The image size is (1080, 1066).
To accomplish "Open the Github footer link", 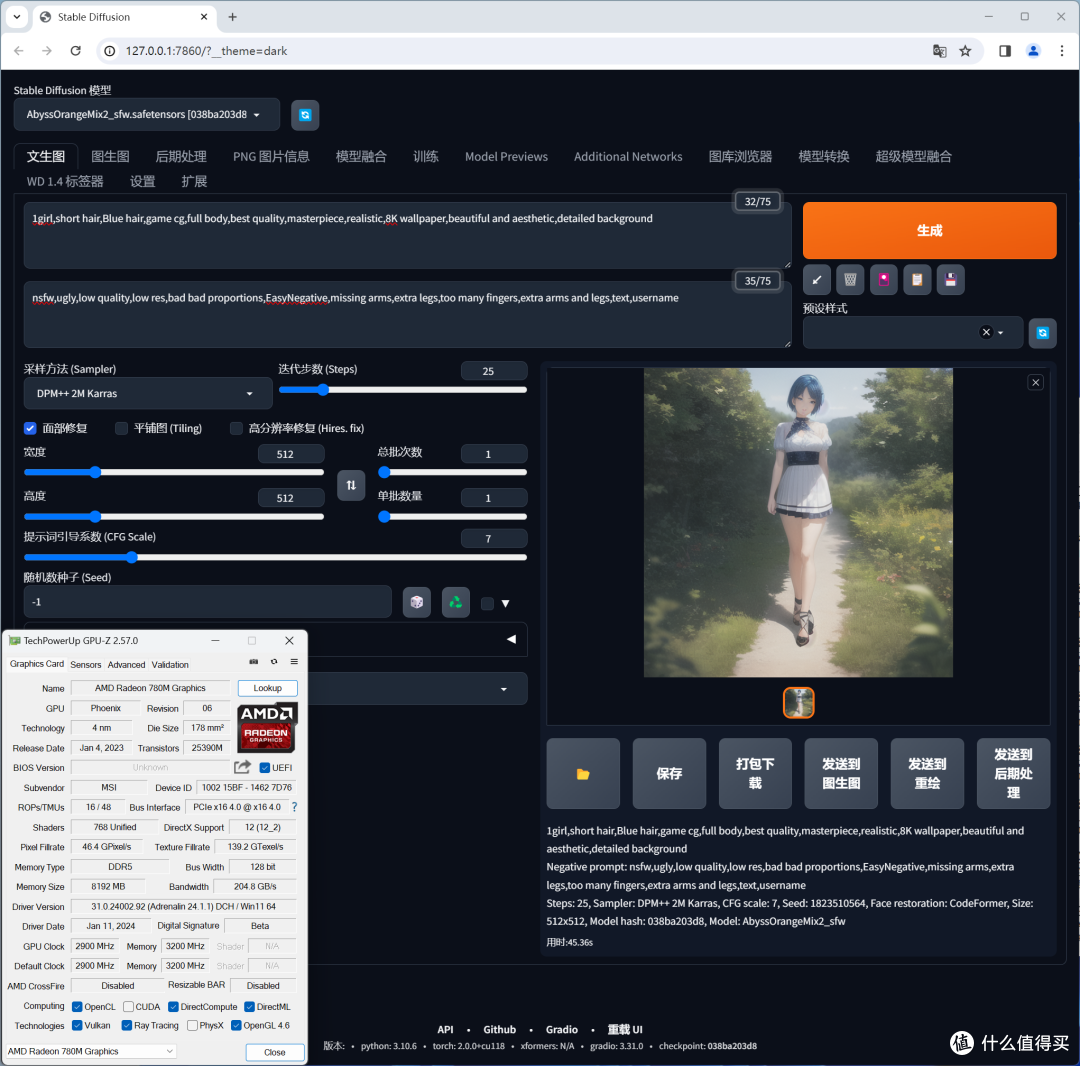I will (x=499, y=1030).
